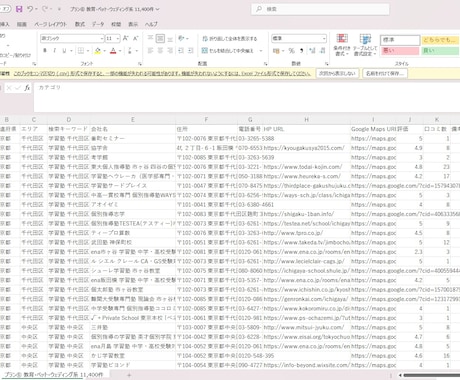
Task: Open the number format 標準 dropdown
Action: 324,39
